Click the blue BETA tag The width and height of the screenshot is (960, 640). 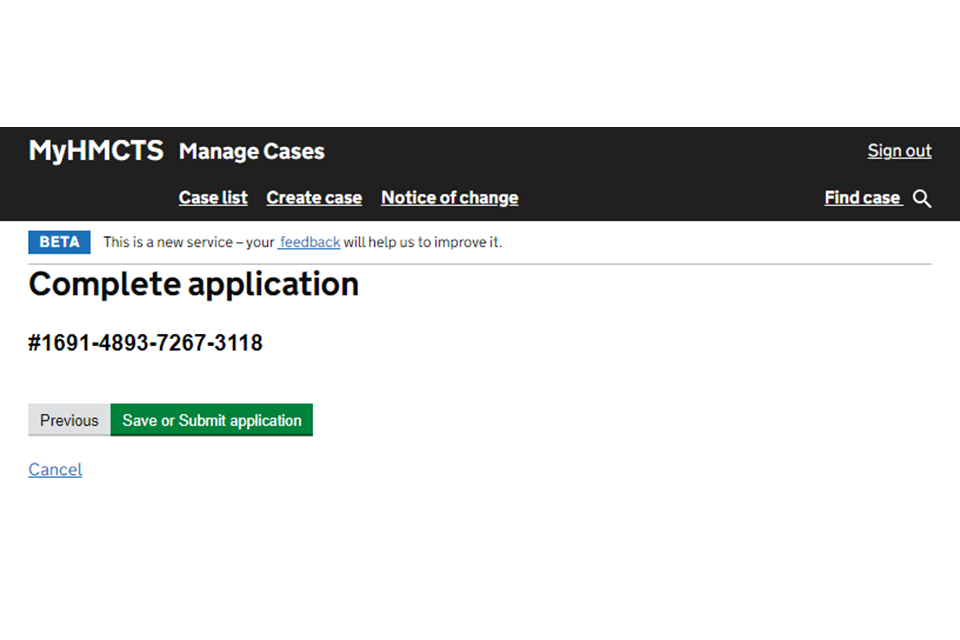tap(59, 242)
